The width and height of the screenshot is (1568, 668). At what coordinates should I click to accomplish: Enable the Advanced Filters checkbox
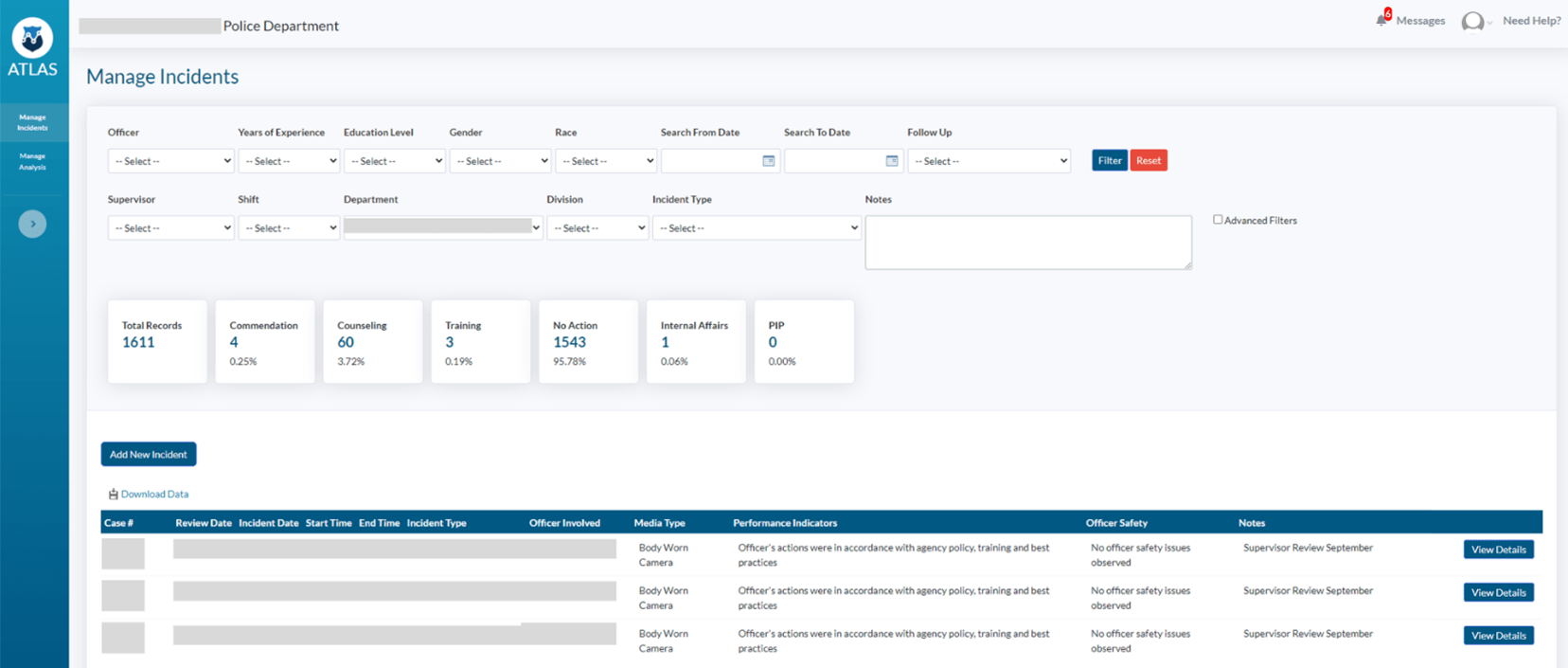coord(1218,220)
